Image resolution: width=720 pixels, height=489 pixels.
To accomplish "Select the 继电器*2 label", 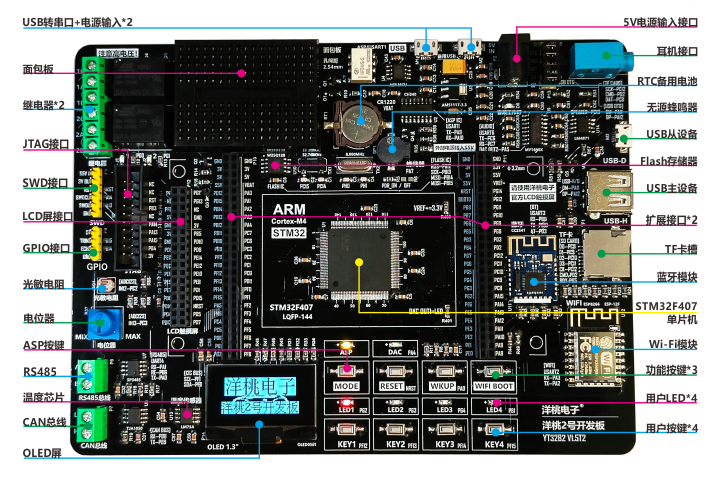I will [x=44, y=105].
